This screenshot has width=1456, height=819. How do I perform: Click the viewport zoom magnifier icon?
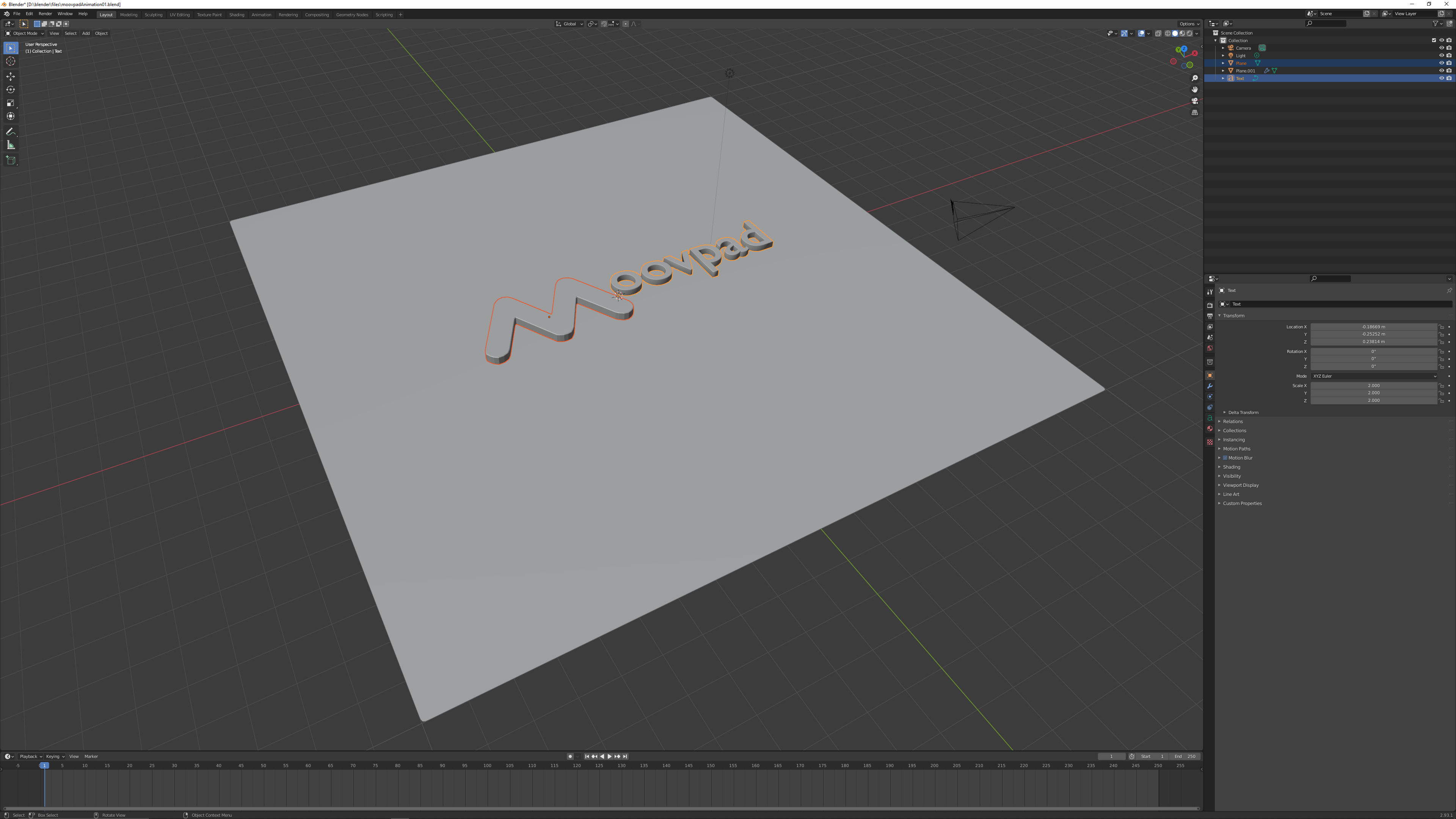click(1194, 78)
